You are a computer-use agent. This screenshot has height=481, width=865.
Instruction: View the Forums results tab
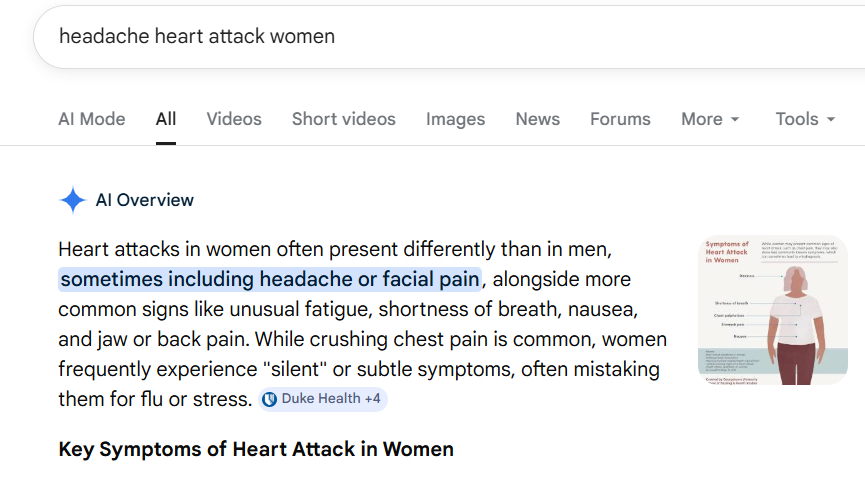620,119
